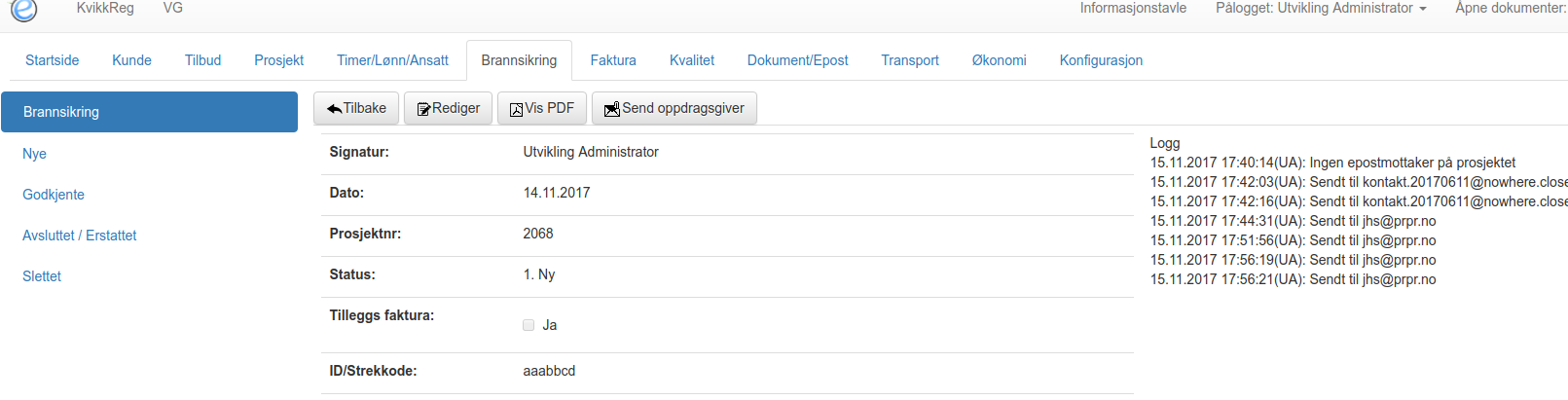
Task: View the Slettet sidebar entry
Action: pos(42,276)
